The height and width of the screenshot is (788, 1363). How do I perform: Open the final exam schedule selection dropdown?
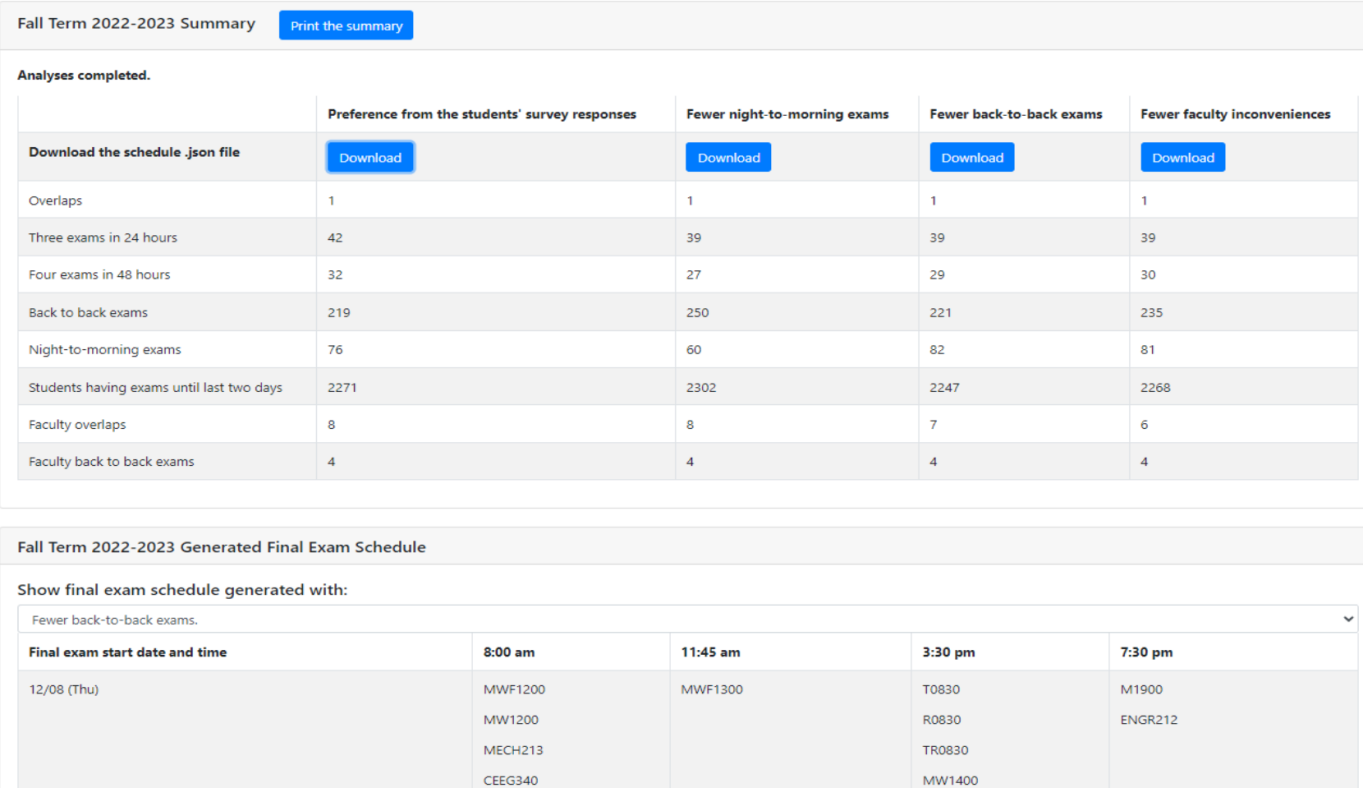pos(687,620)
